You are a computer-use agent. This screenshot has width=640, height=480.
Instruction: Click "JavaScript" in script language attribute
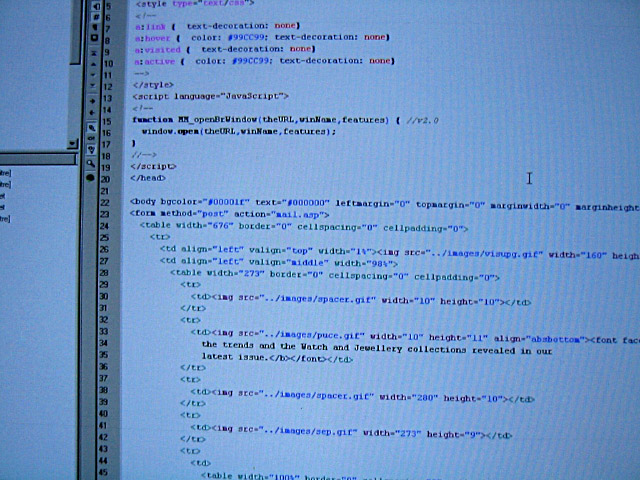[x=252, y=96]
